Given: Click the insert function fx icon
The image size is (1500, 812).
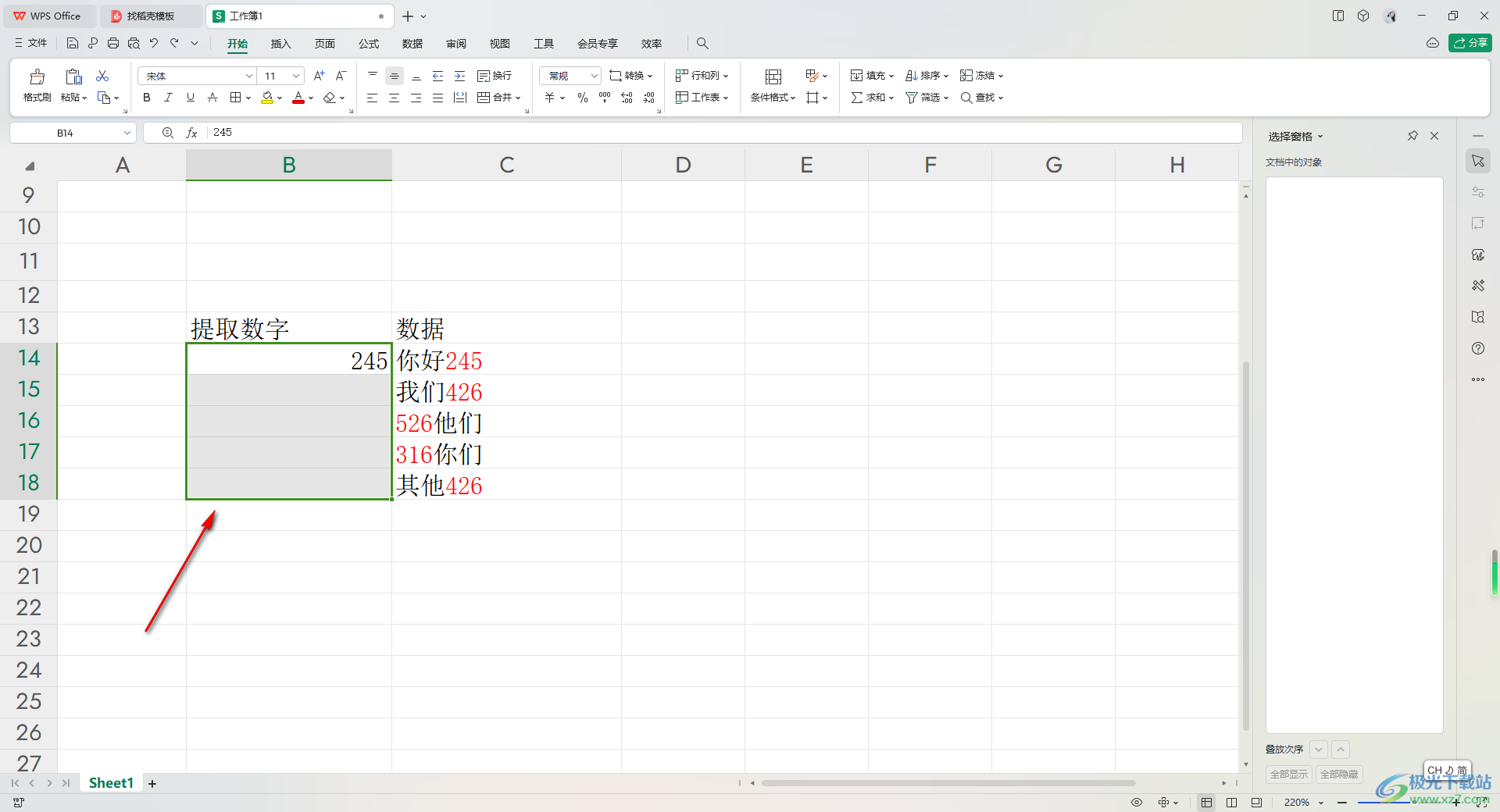Looking at the screenshot, I should pos(191,133).
